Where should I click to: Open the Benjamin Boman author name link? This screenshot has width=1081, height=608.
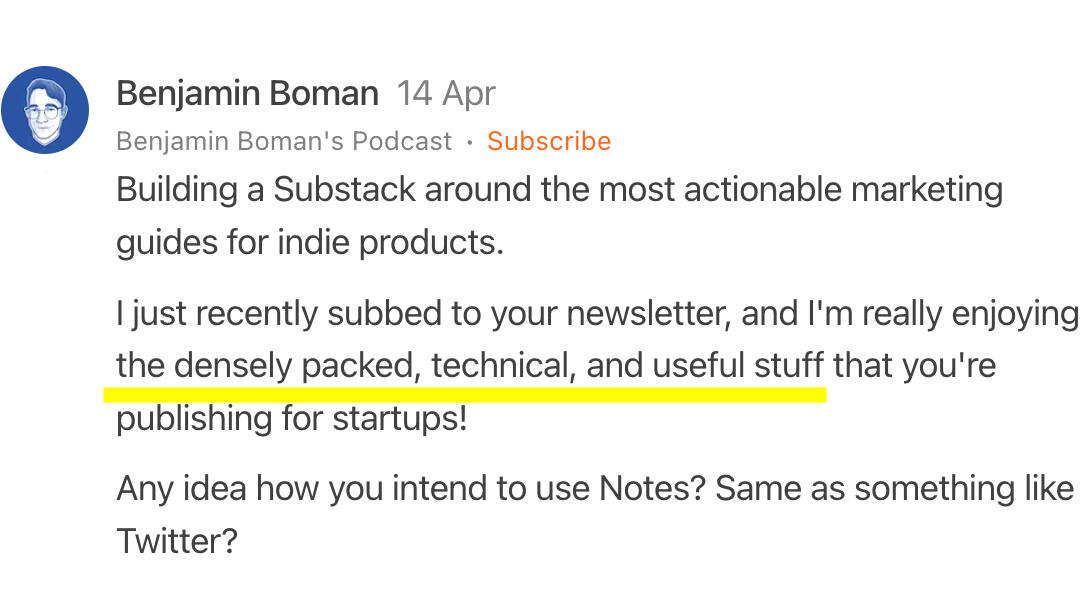247,94
